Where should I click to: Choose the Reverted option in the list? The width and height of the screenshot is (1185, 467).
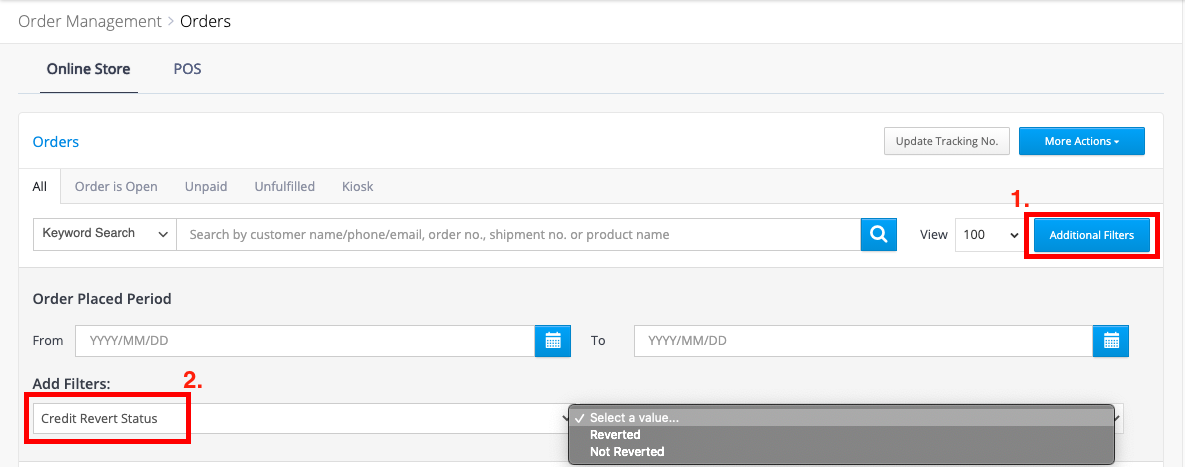point(841,435)
